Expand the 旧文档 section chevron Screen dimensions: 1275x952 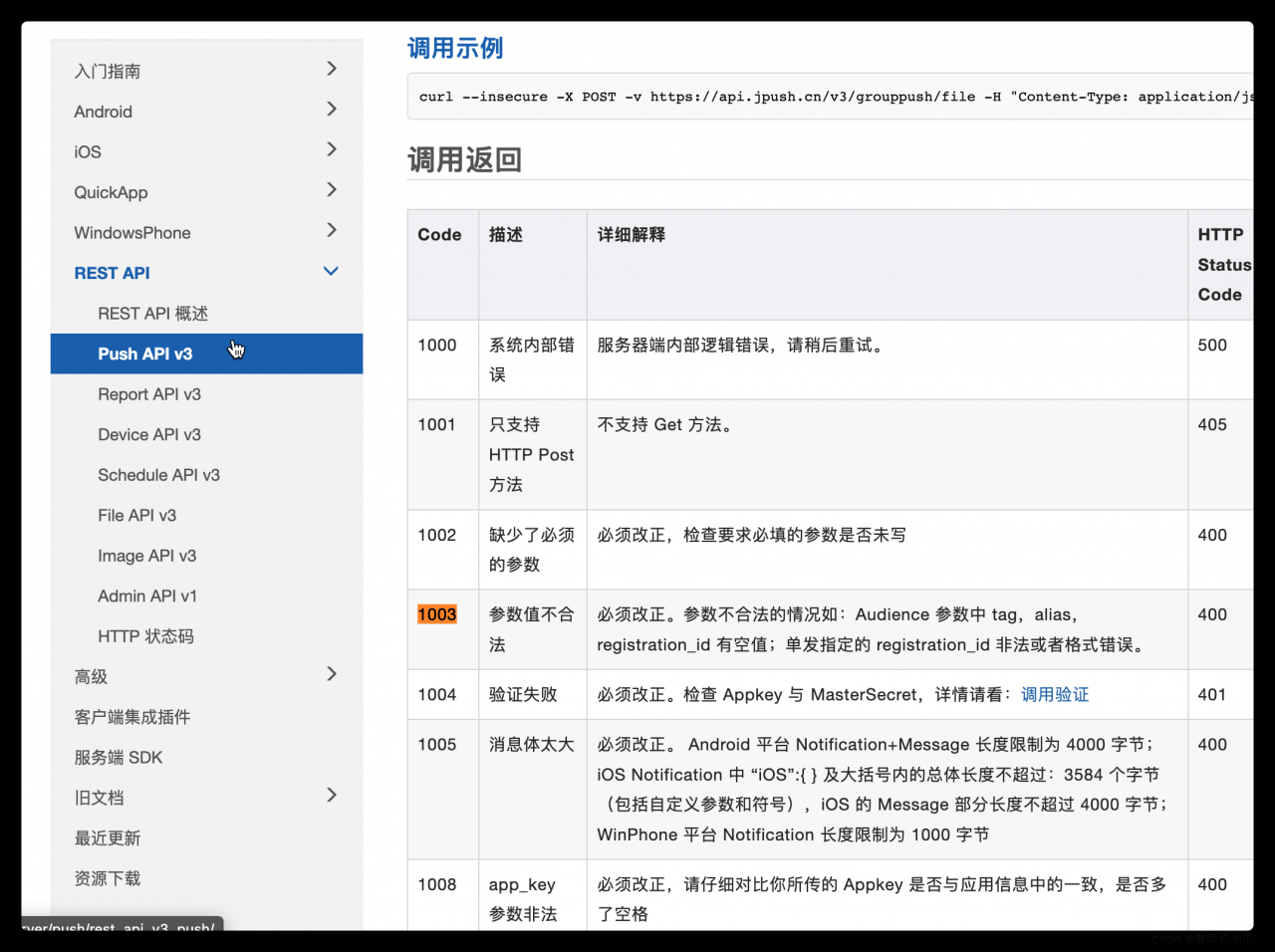click(x=332, y=796)
